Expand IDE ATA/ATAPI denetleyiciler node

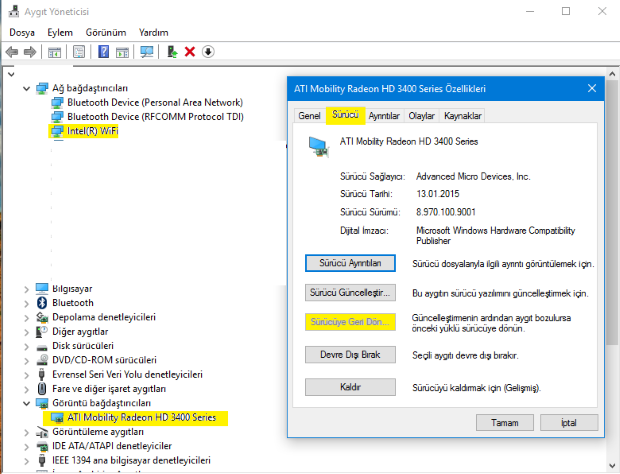(x=26, y=447)
